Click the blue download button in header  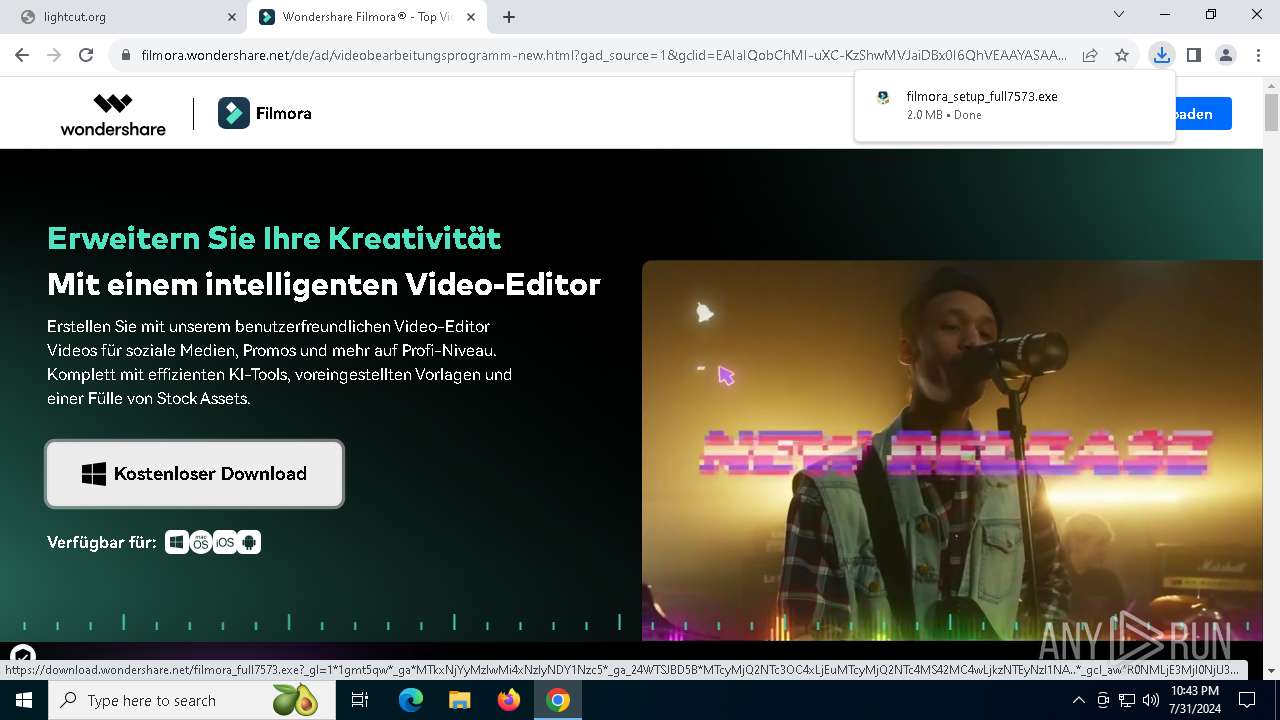click(1203, 114)
